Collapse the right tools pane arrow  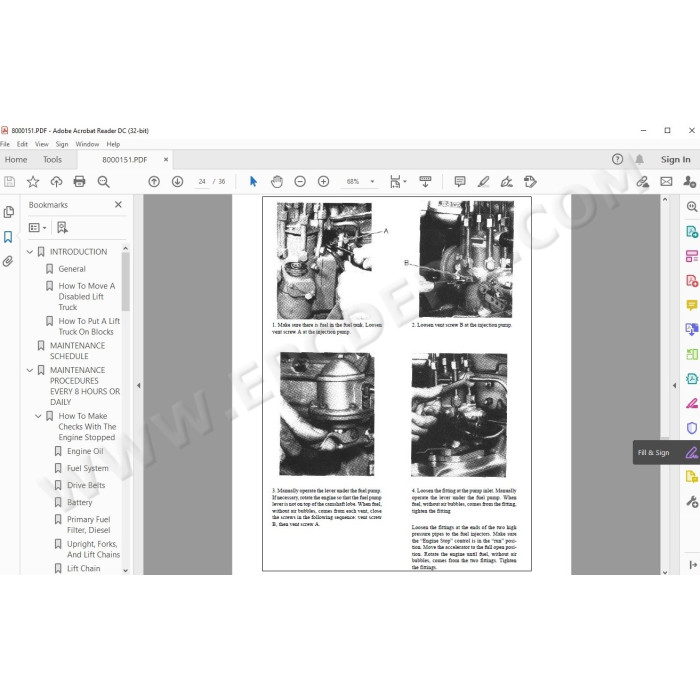675,385
